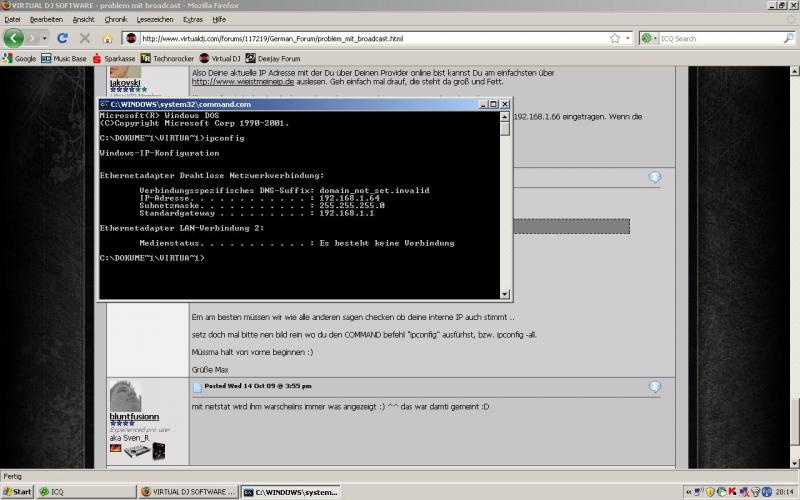Image resolution: width=800 pixels, height=500 pixels.
Task: Bookmark this page with the star icon
Action: click(615, 38)
